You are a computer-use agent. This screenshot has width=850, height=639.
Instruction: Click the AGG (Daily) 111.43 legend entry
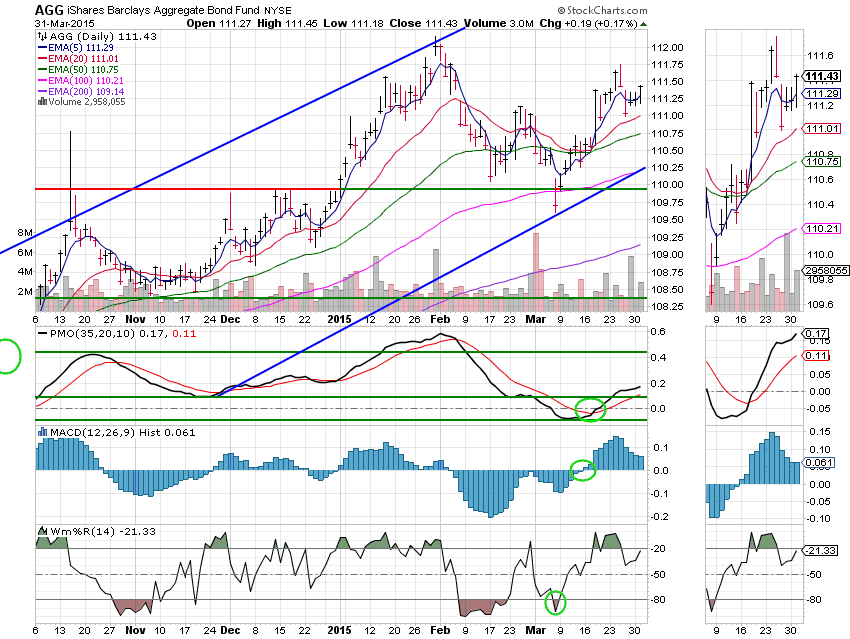point(103,36)
